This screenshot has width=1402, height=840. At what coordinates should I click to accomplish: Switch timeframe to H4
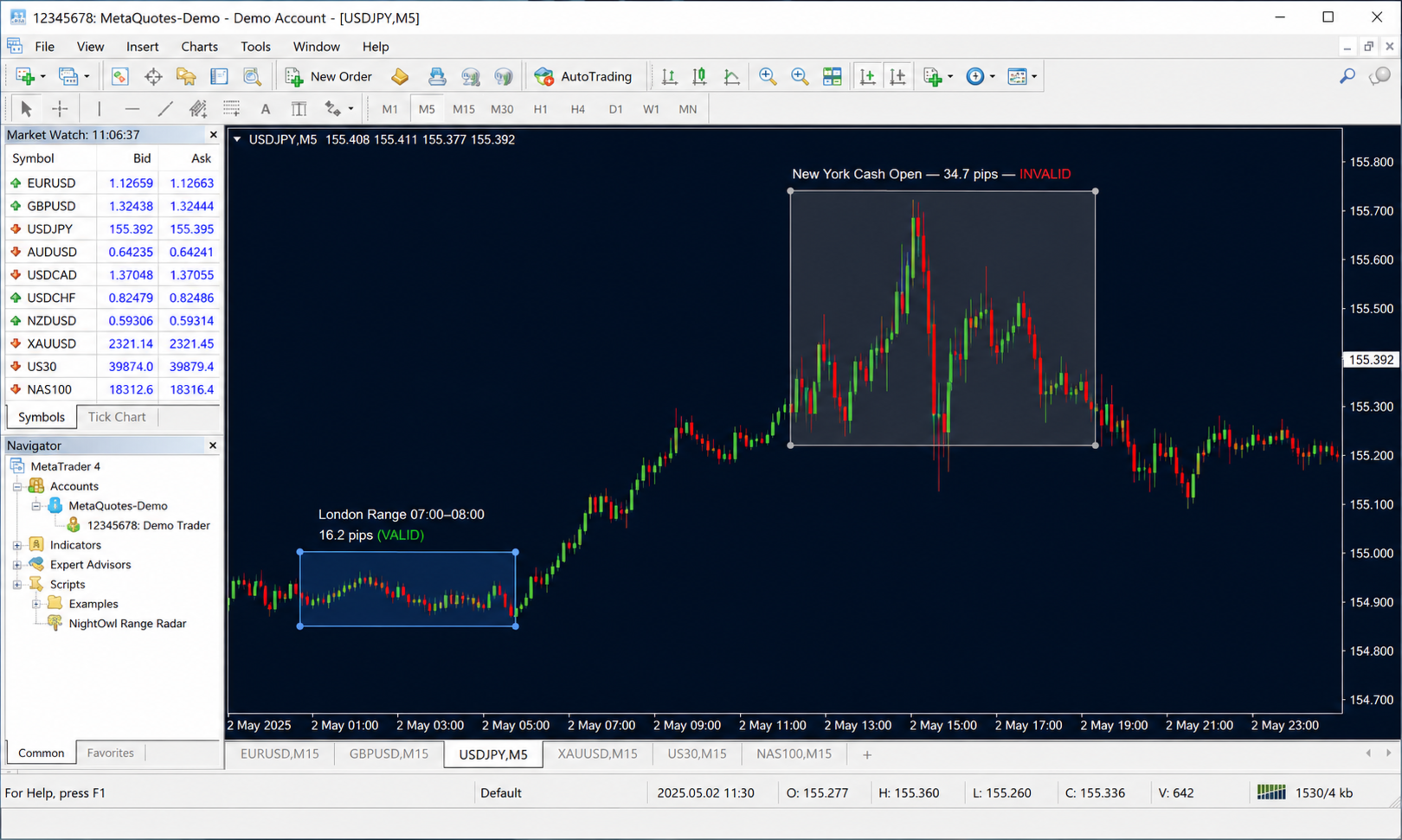coord(577,109)
